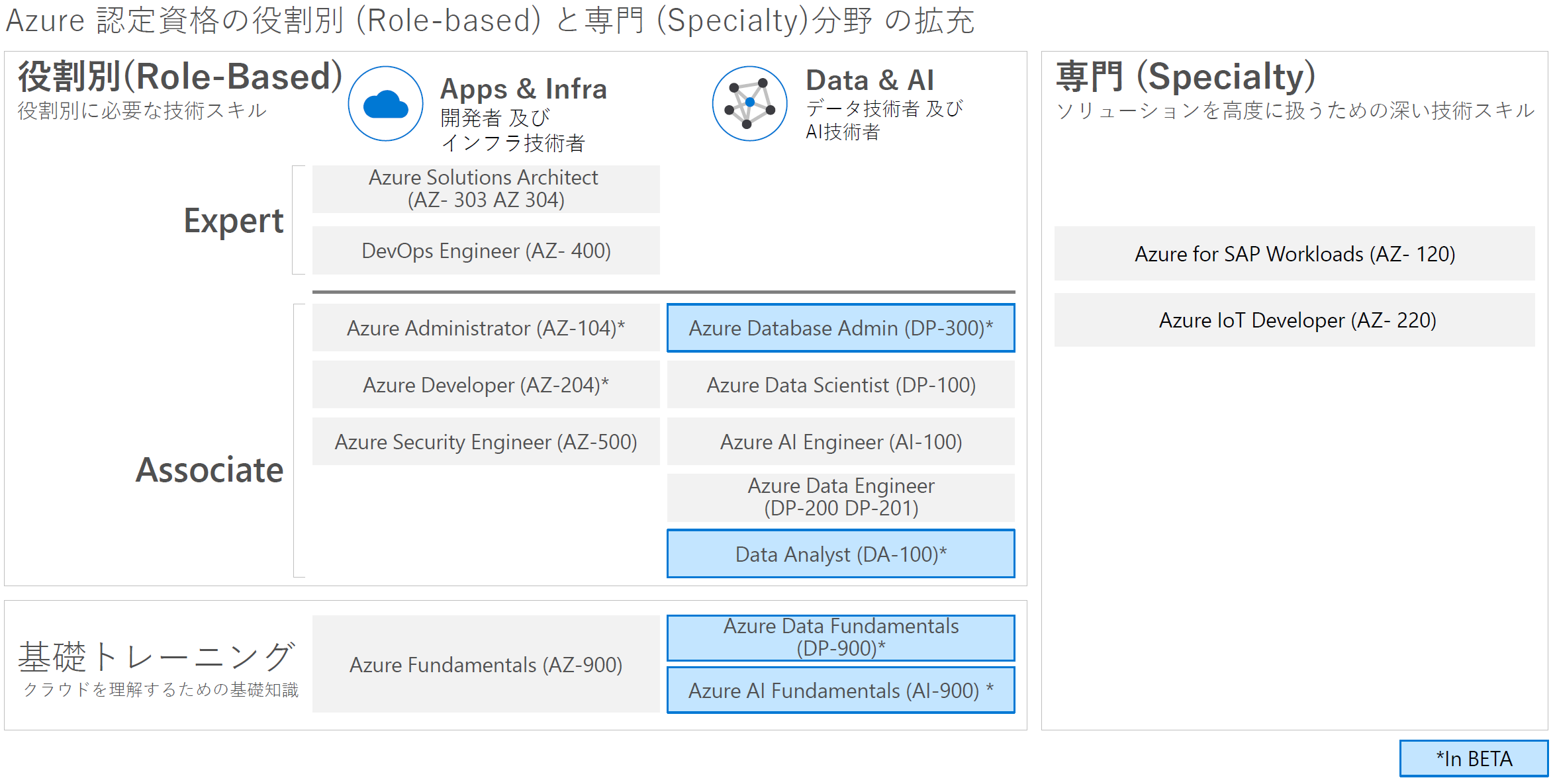Click Azure Developer (AZ-204) box
Screen dimensions: 1555x784
485,385
